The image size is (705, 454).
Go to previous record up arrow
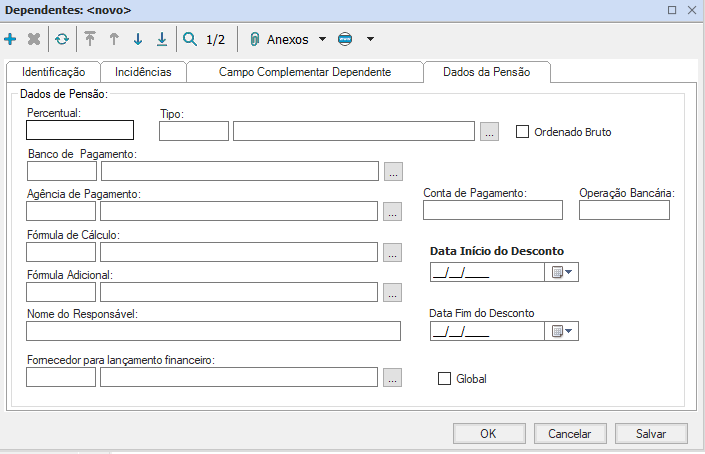click(114, 40)
